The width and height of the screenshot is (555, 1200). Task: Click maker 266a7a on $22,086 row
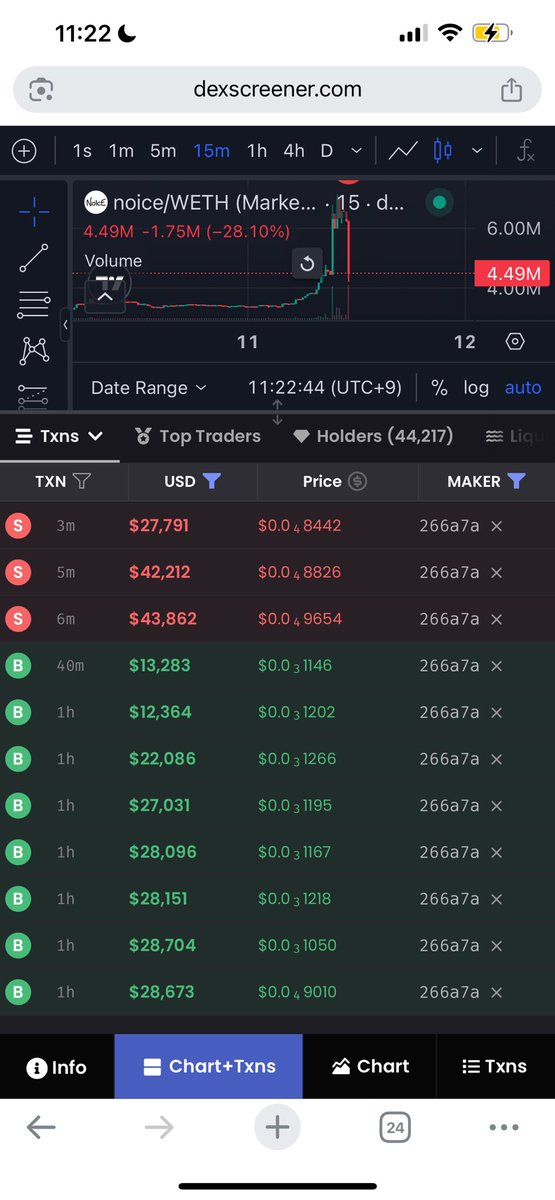pyautogui.click(x=449, y=759)
